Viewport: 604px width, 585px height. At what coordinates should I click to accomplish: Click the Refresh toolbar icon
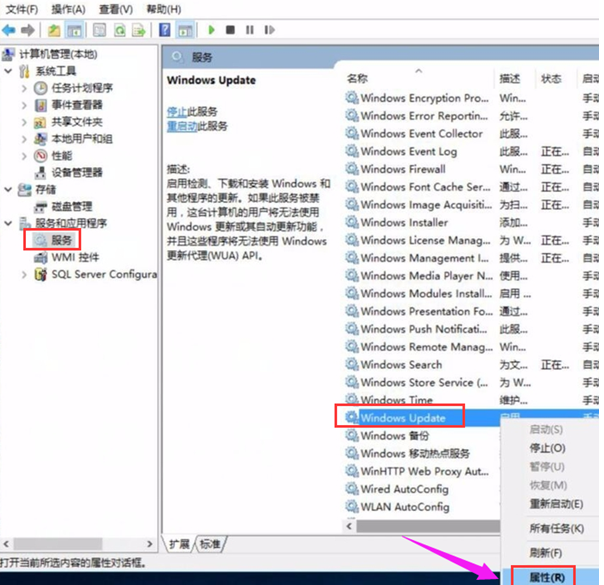click(120, 31)
